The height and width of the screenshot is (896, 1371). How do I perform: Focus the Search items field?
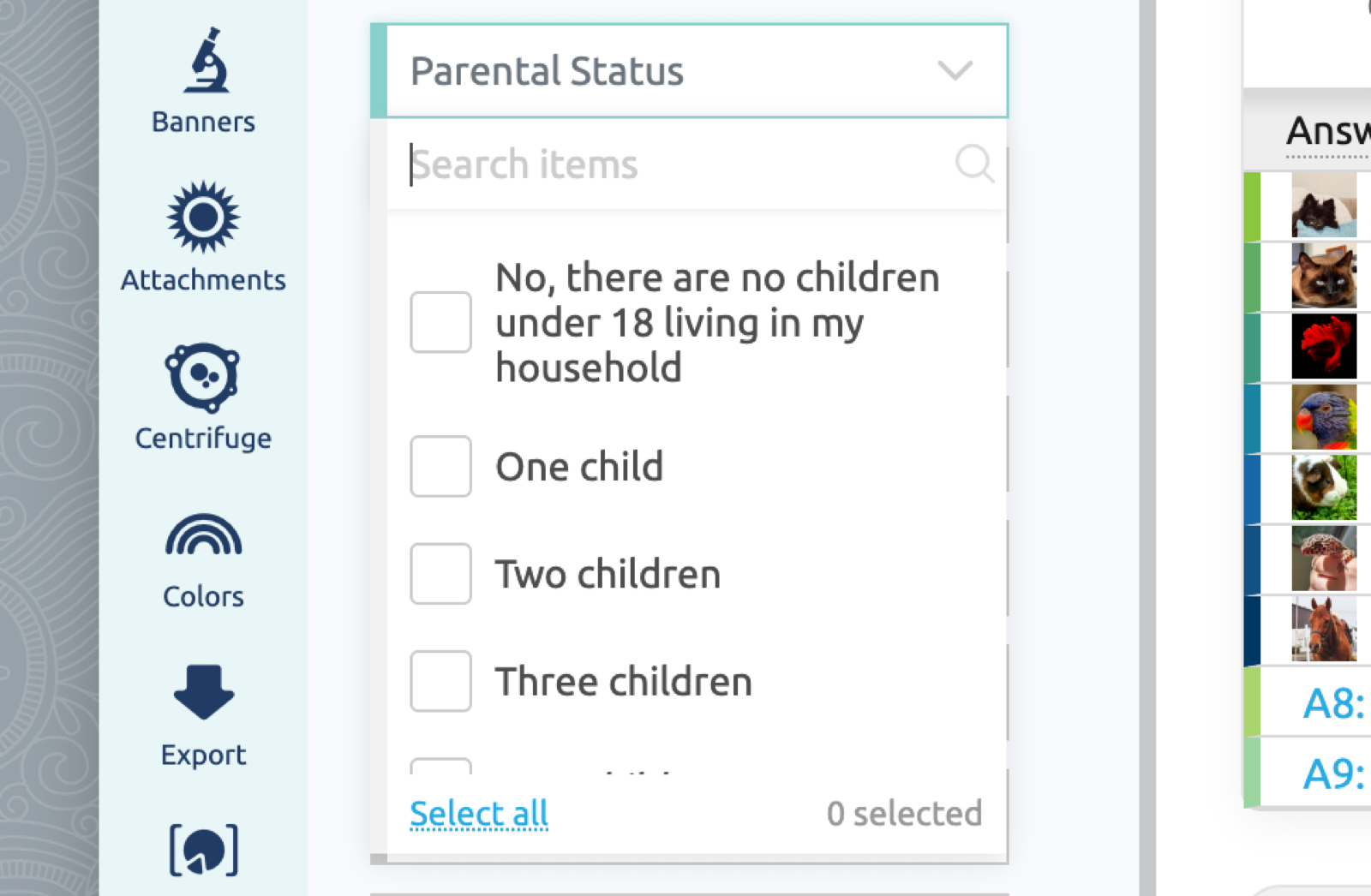681,164
